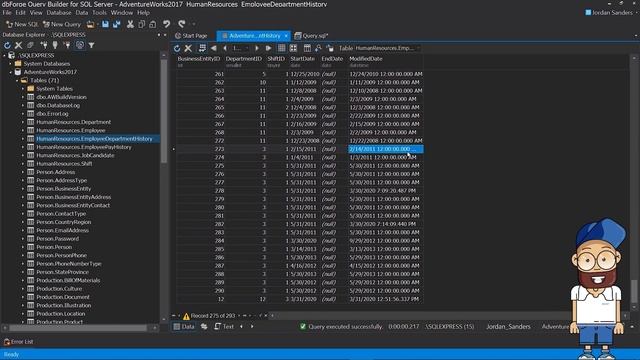
Task: Click the Jordan Sanders account label
Action: pos(611,13)
